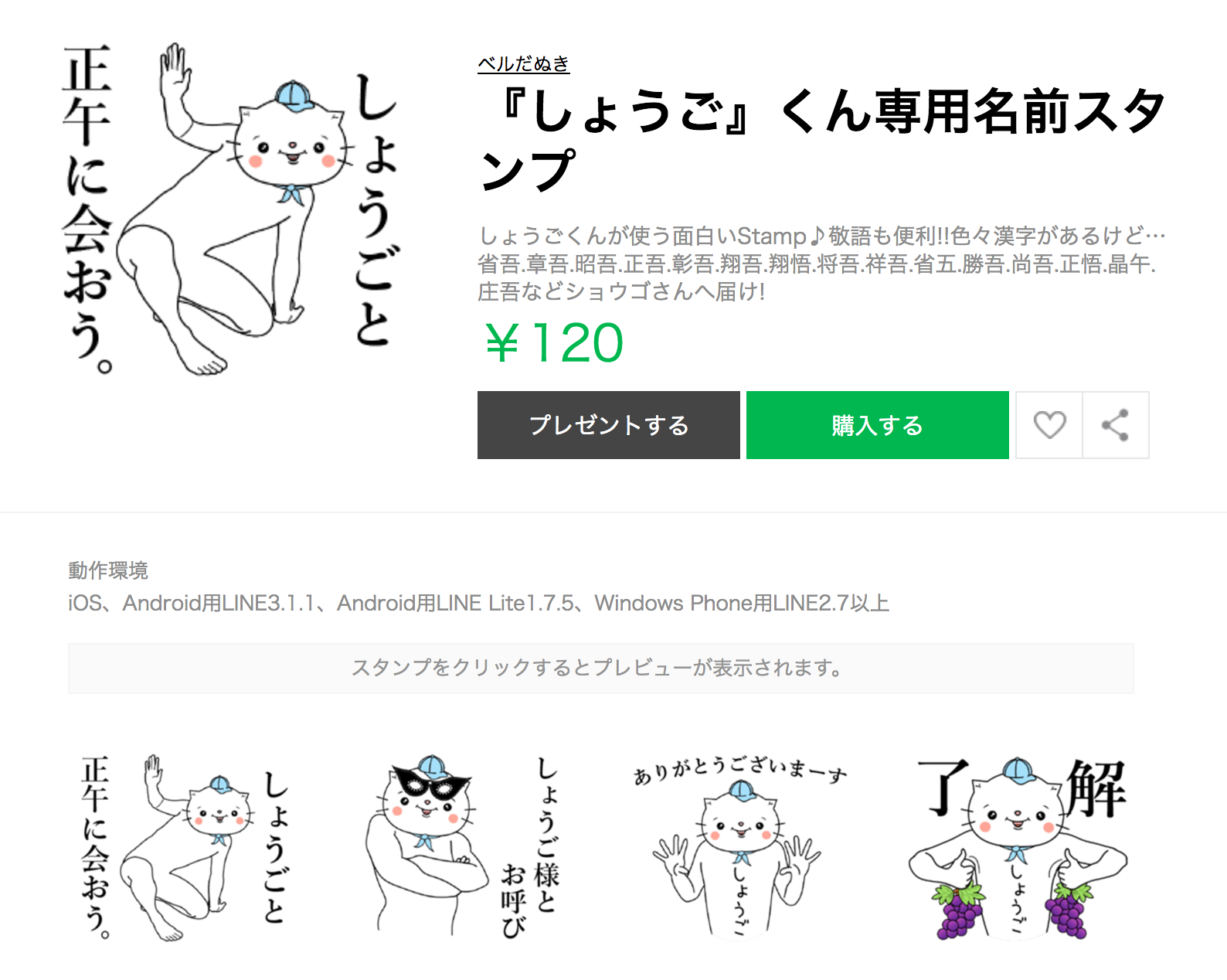The height and width of the screenshot is (980, 1227).
Task: Click the sticker description paragraph
Action: [822, 264]
